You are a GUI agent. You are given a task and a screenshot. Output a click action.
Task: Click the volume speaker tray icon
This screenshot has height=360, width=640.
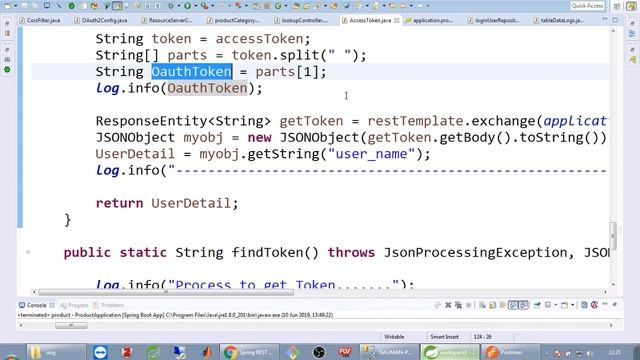pos(589,353)
